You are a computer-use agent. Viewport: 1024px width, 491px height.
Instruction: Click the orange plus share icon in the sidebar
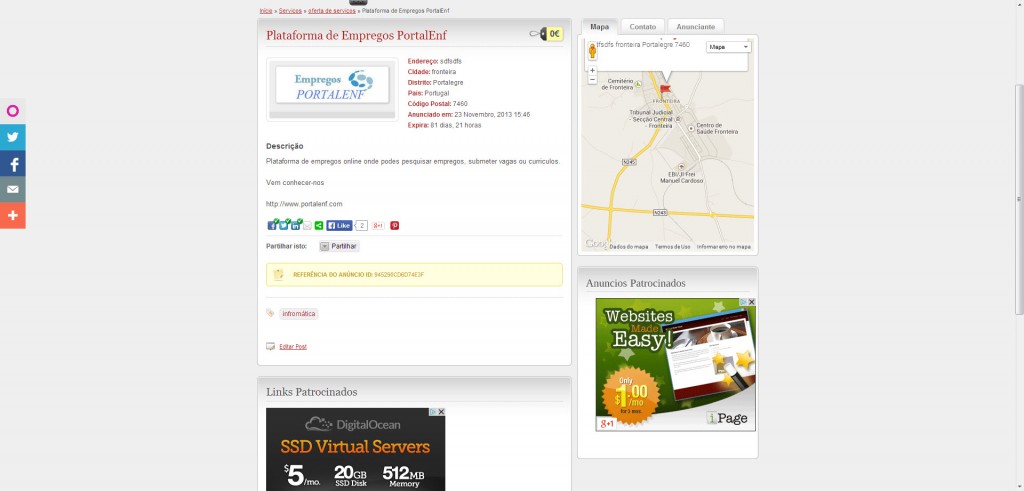[x=12, y=215]
